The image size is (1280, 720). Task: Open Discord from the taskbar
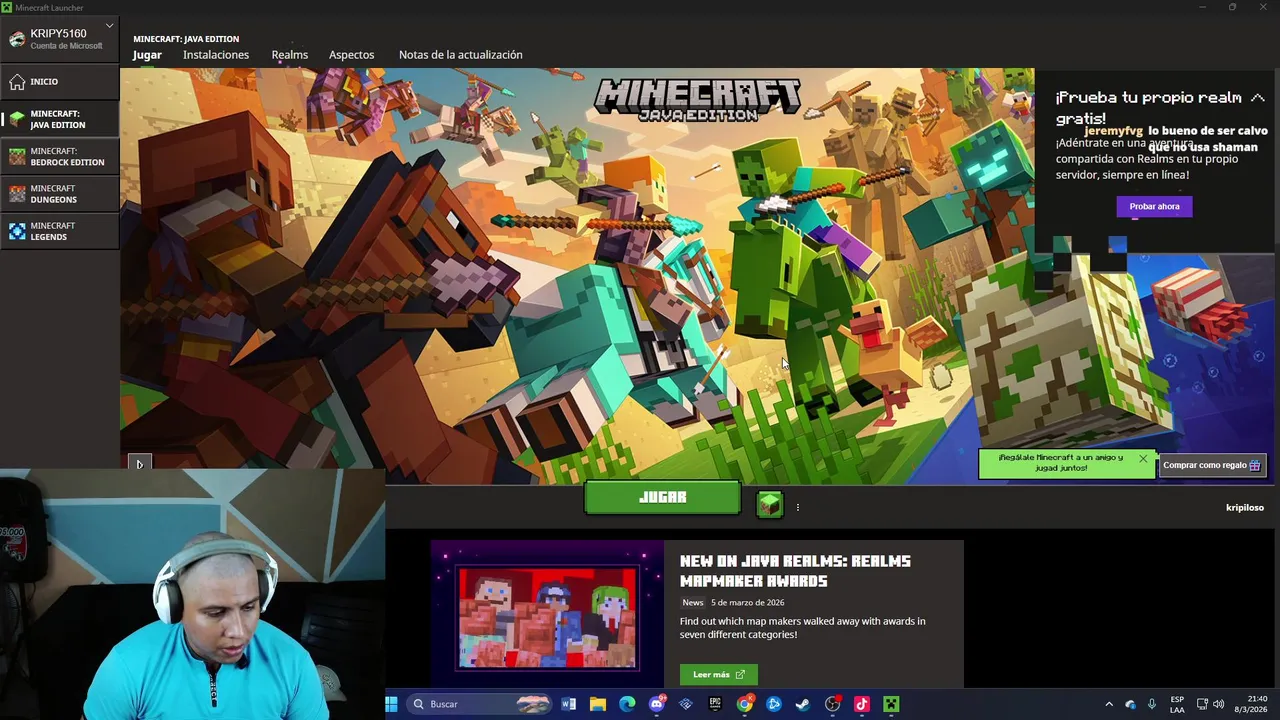[657, 704]
